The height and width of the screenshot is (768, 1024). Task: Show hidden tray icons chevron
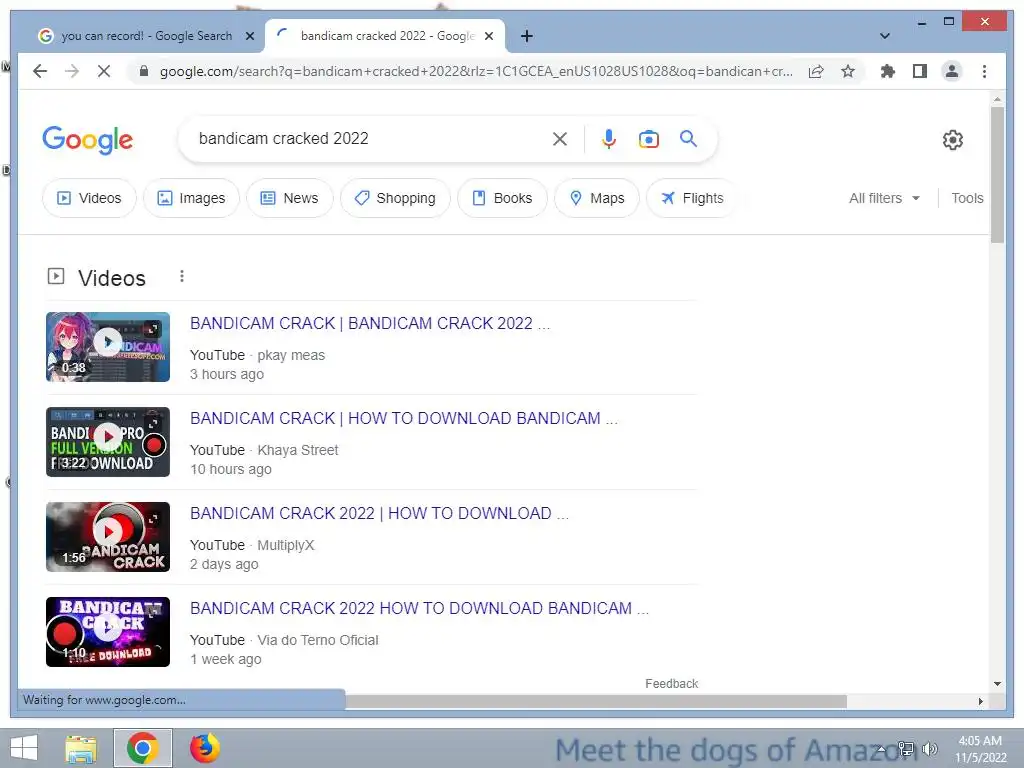click(882, 749)
